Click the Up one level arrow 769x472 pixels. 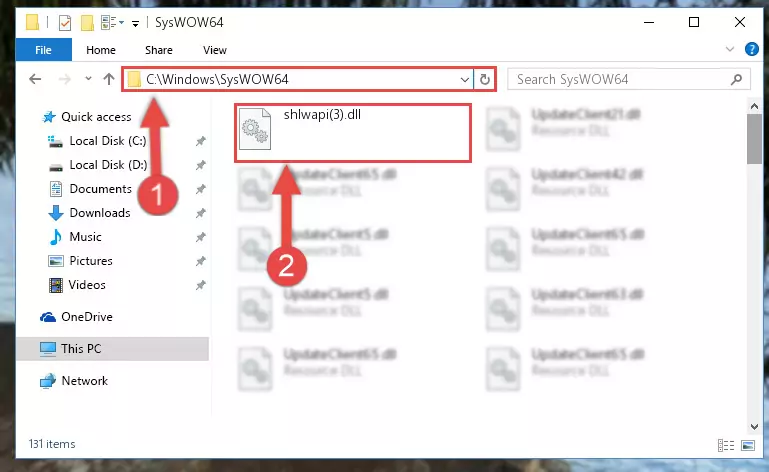(x=109, y=79)
